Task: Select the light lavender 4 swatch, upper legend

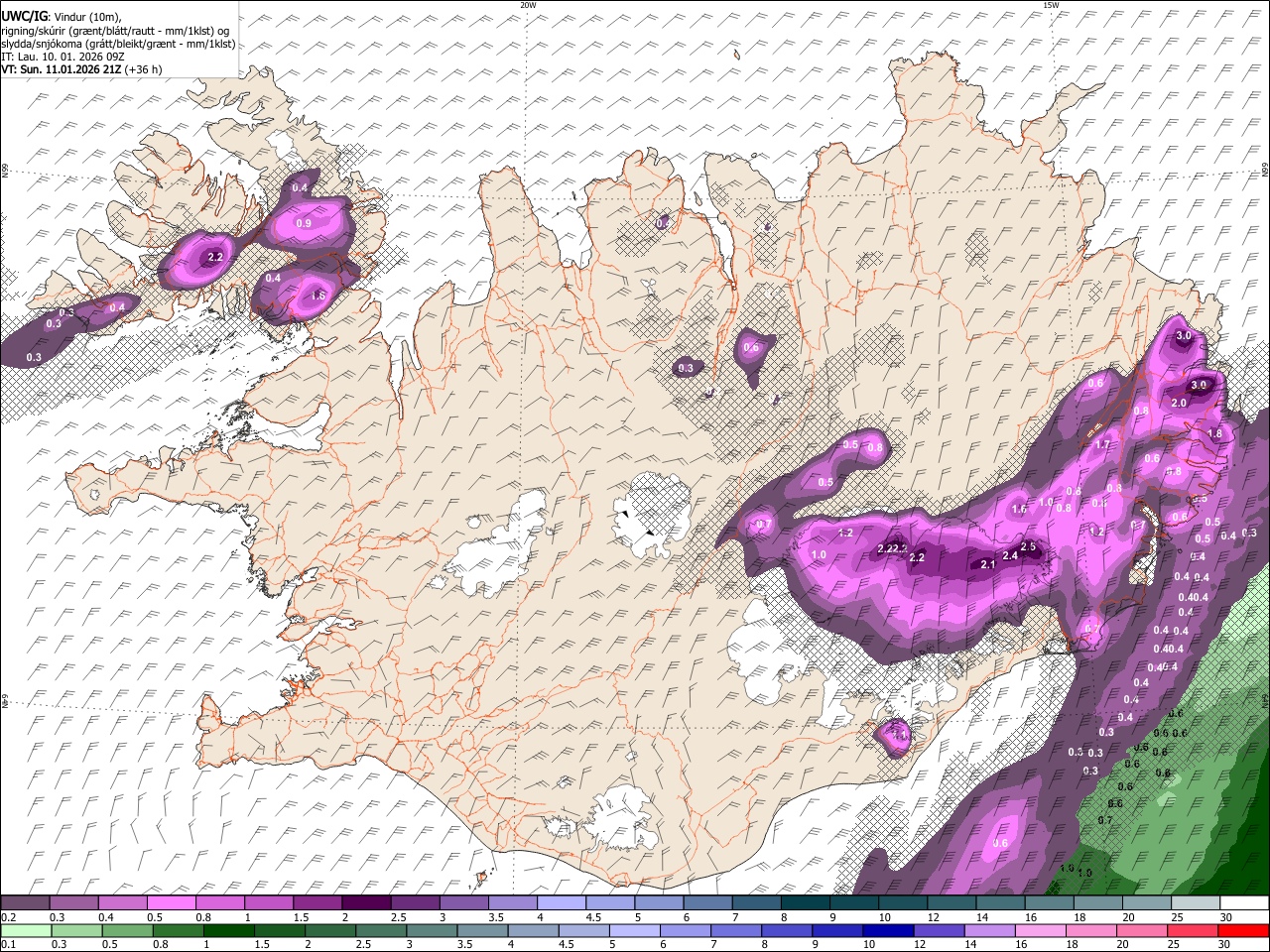Action: click(x=560, y=902)
